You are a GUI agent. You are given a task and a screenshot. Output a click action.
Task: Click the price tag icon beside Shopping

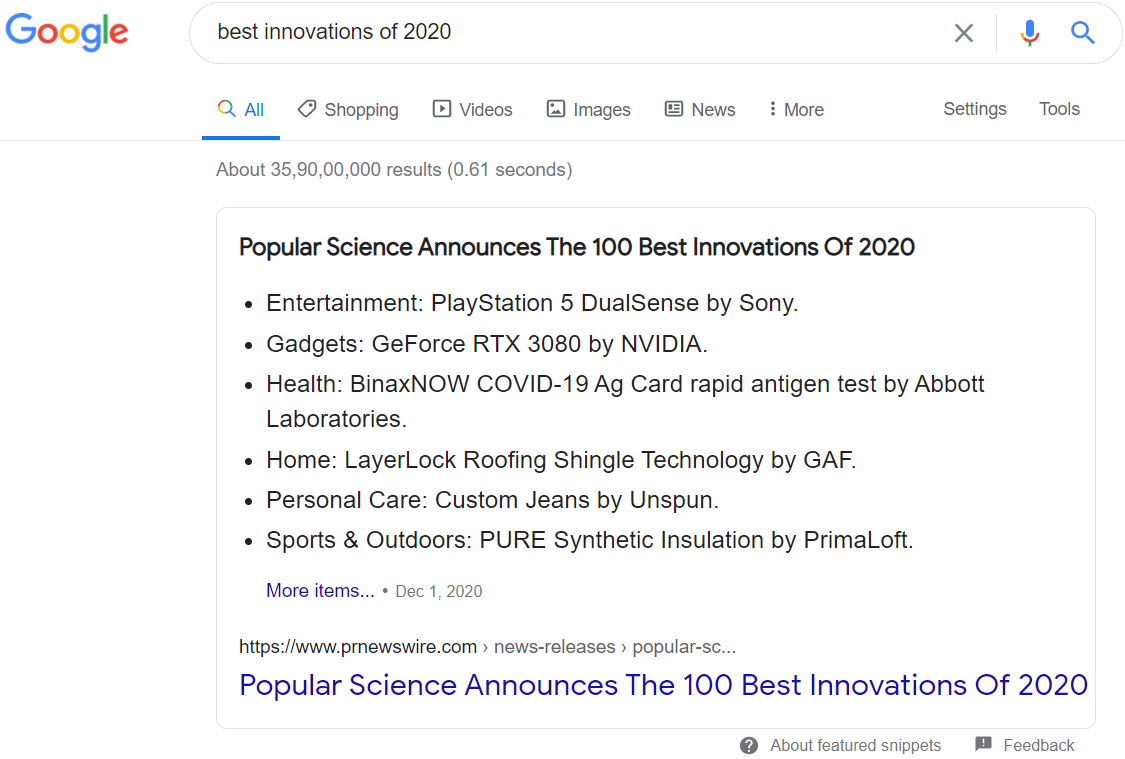pyautogui.click(x=308, y=108)
